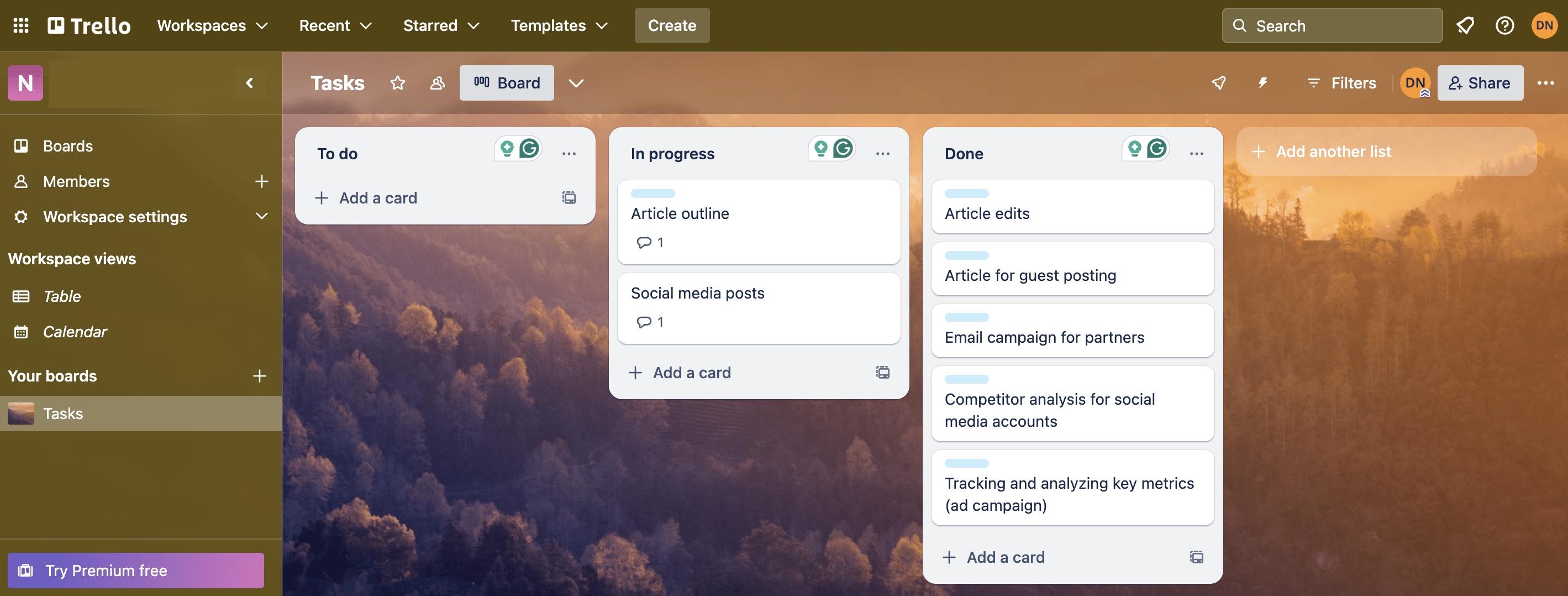Open the DN account avatar in the top bar
1568x596 pixels.
coord(1544,25)
